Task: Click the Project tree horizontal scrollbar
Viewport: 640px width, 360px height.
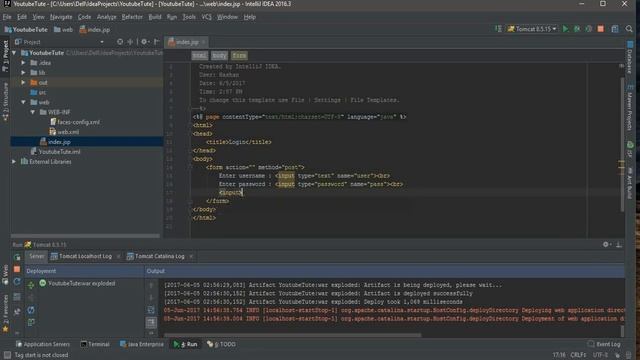Action: tap(86, 236)
